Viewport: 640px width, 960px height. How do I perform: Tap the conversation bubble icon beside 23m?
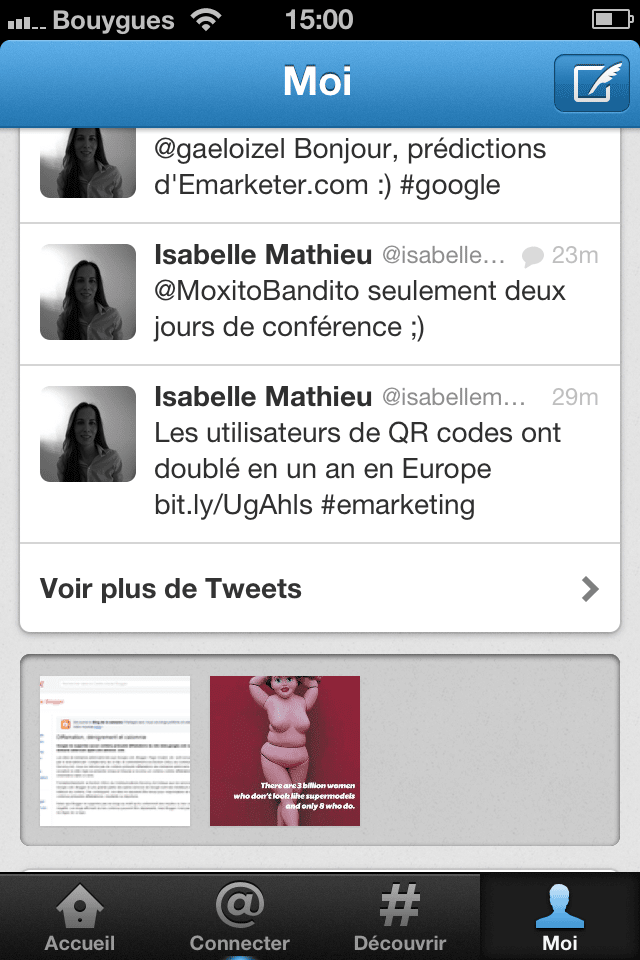(x=533, y=256)
